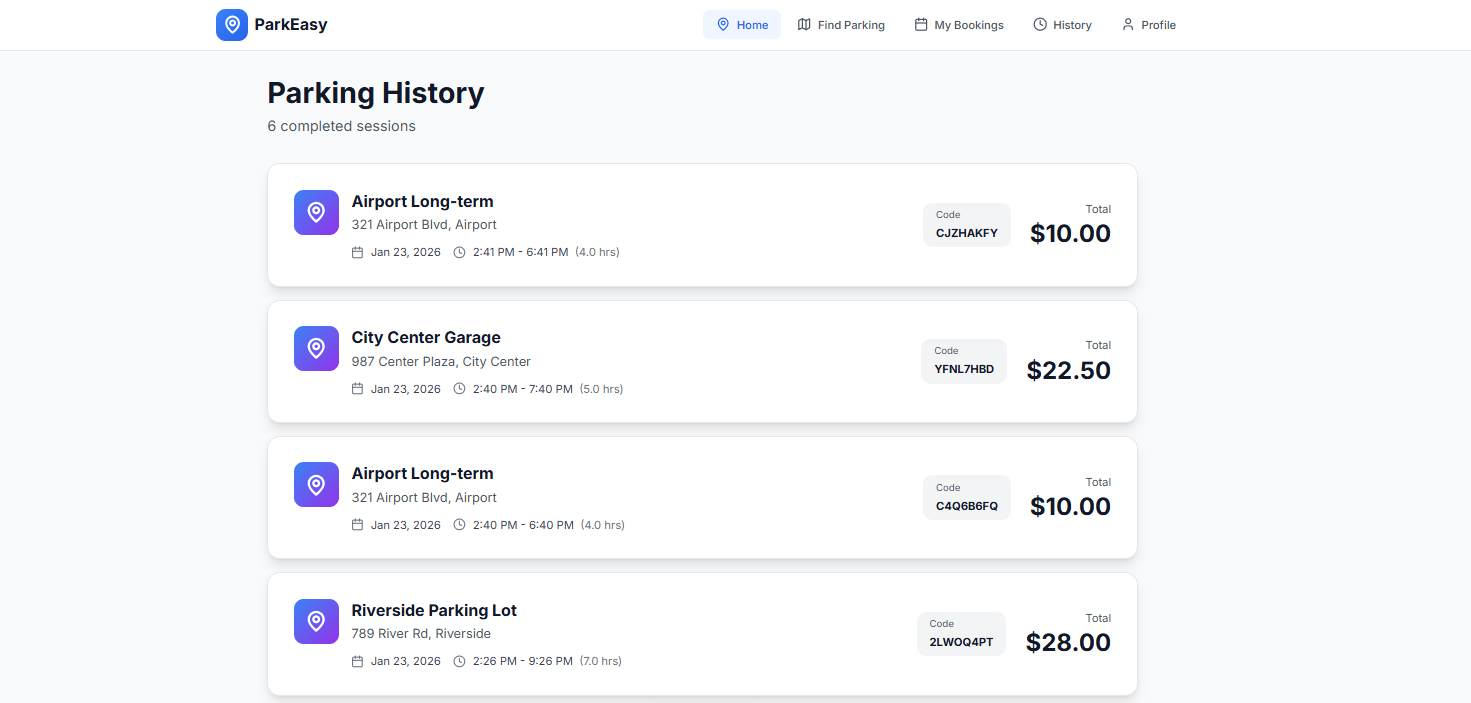This screenshot has height=703, width=1471.
Task: Click the $22.50 total amount
Action: click(x=1068, y=370)
